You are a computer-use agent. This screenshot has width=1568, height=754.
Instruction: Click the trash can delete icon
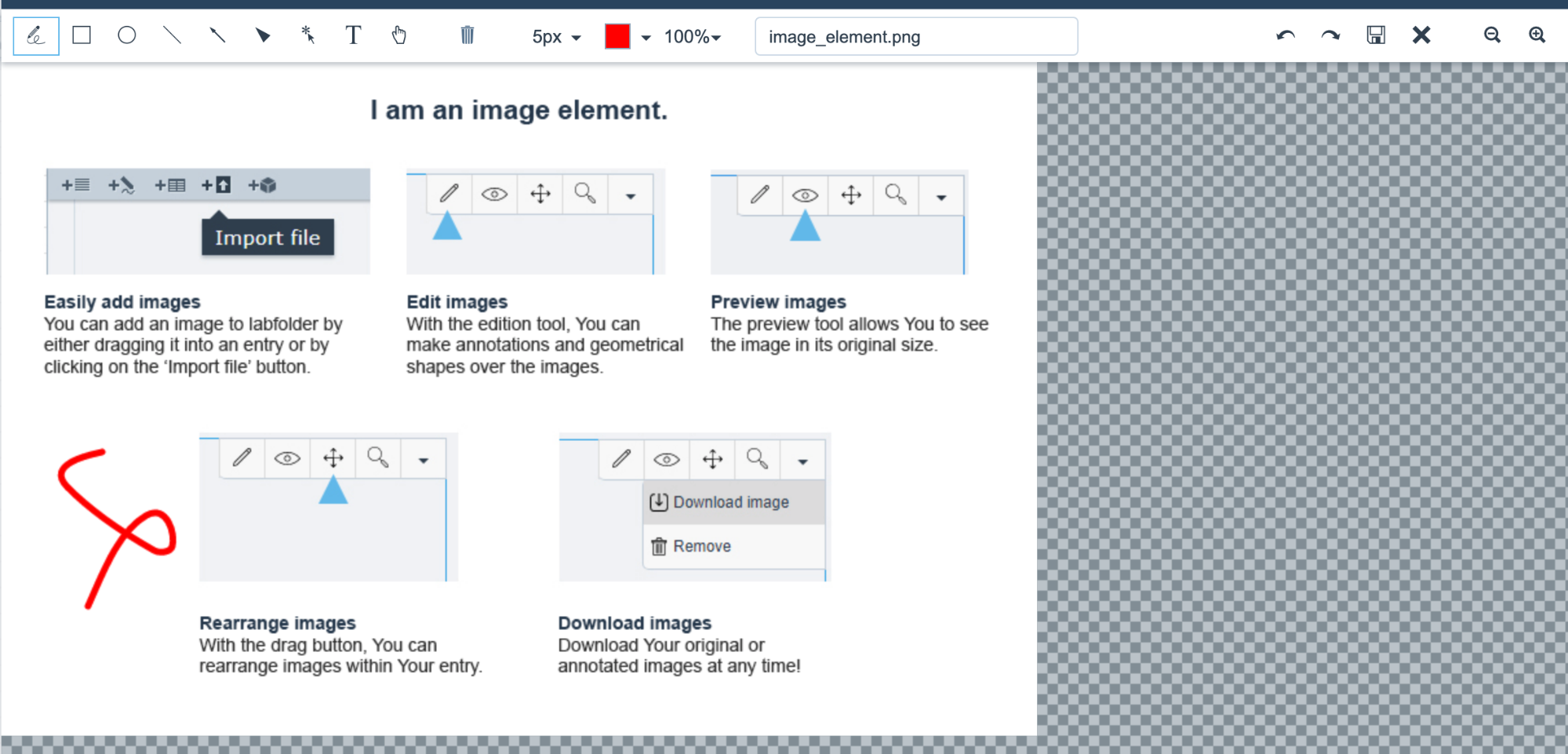click(467, 35)
